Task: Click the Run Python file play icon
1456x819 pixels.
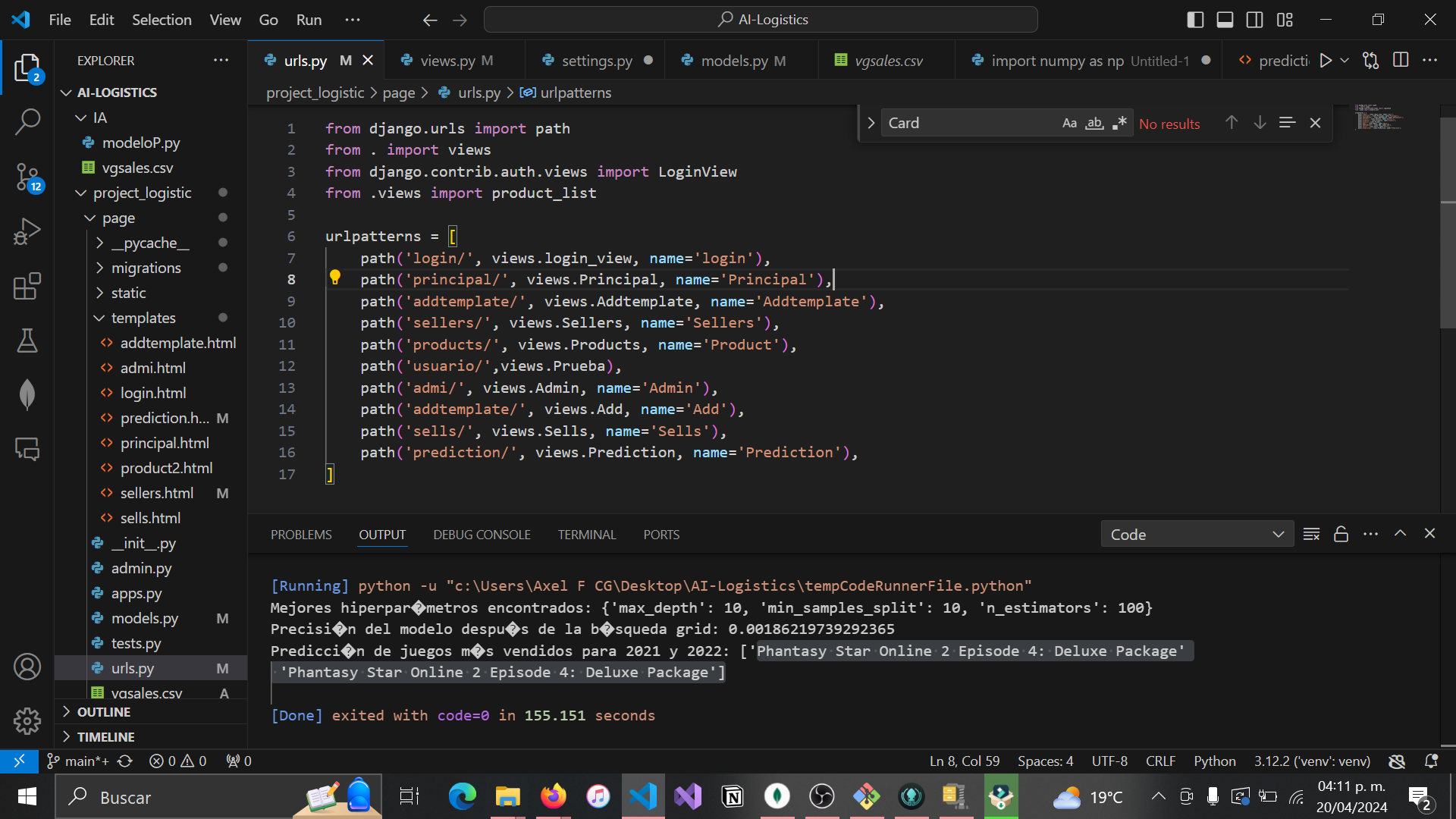Action: tap(1326, 61)
